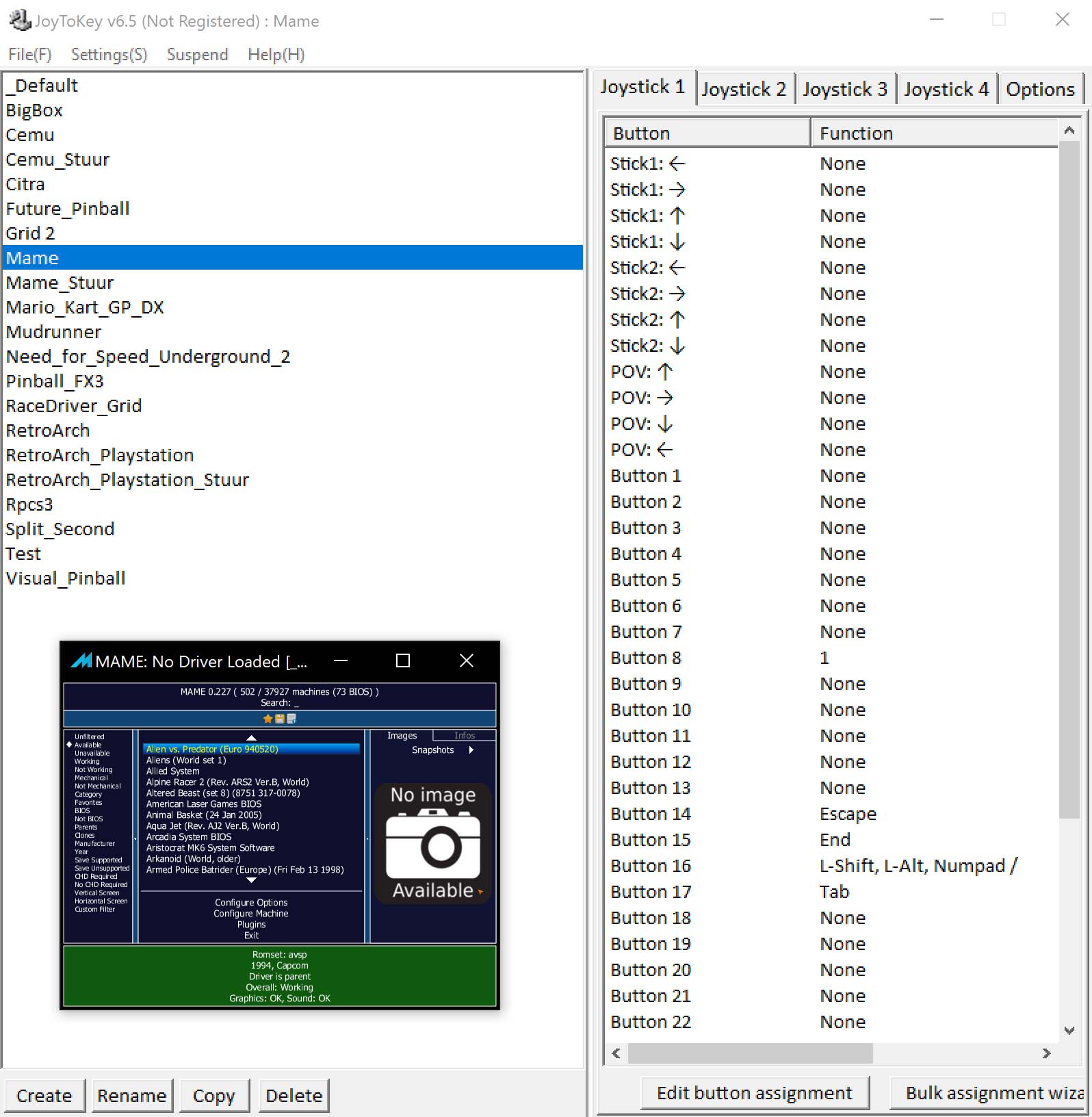Switch to the Joystick 3 tab

click(846, 89)
